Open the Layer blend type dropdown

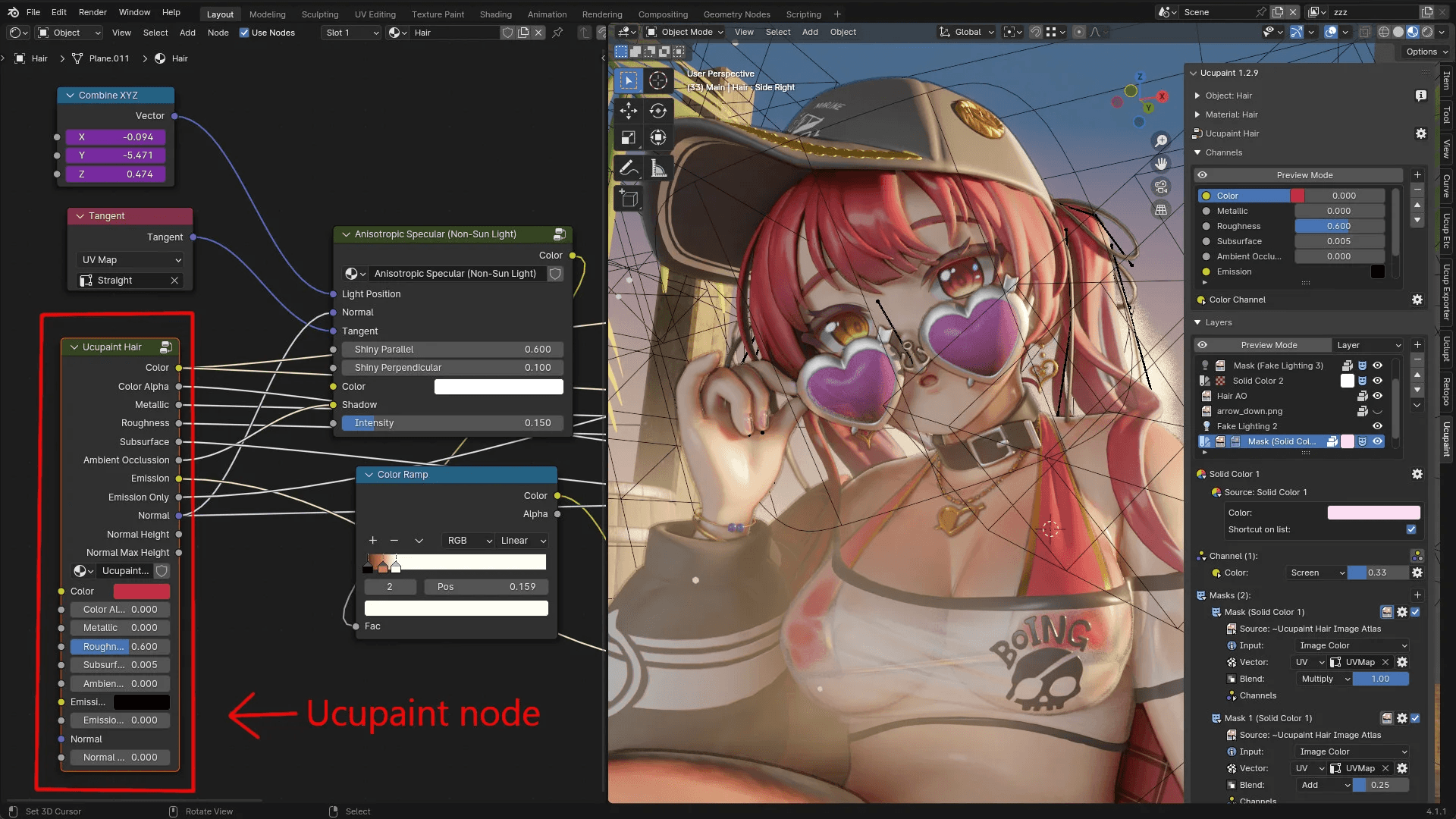pos(1368,345)
